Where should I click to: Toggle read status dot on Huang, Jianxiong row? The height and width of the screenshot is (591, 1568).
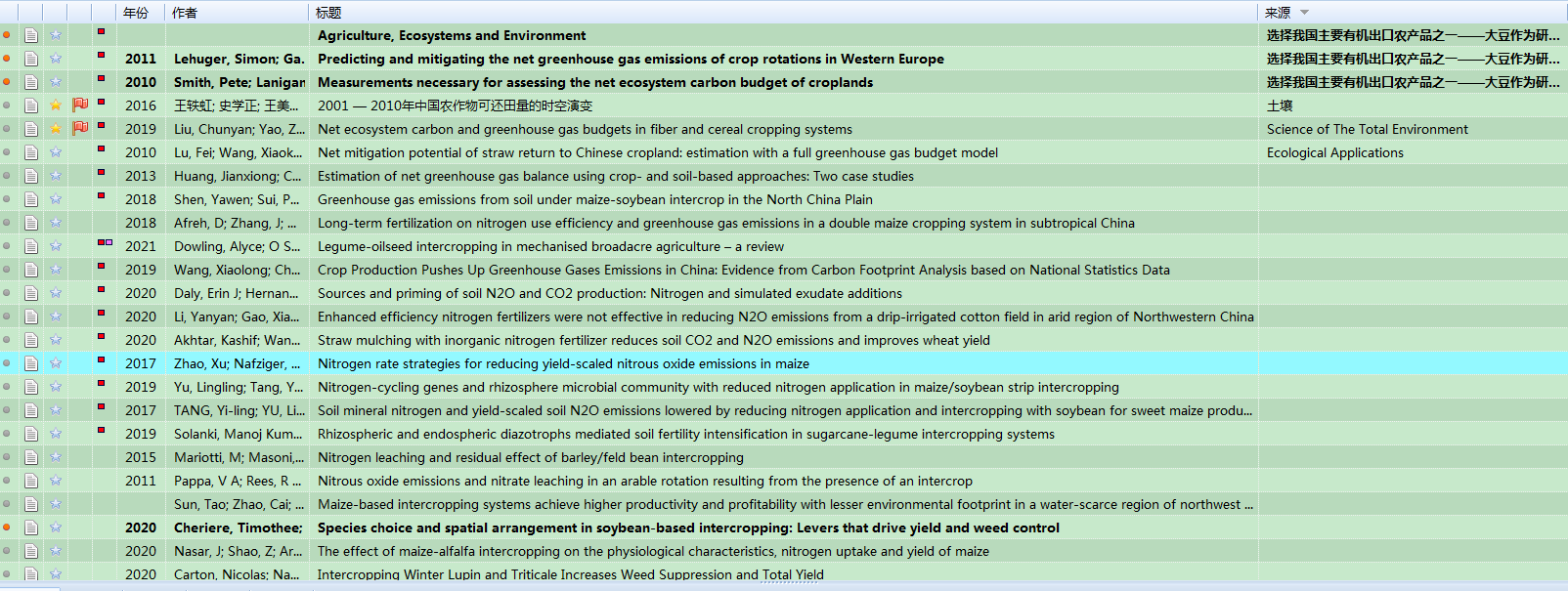click(7, 176)
